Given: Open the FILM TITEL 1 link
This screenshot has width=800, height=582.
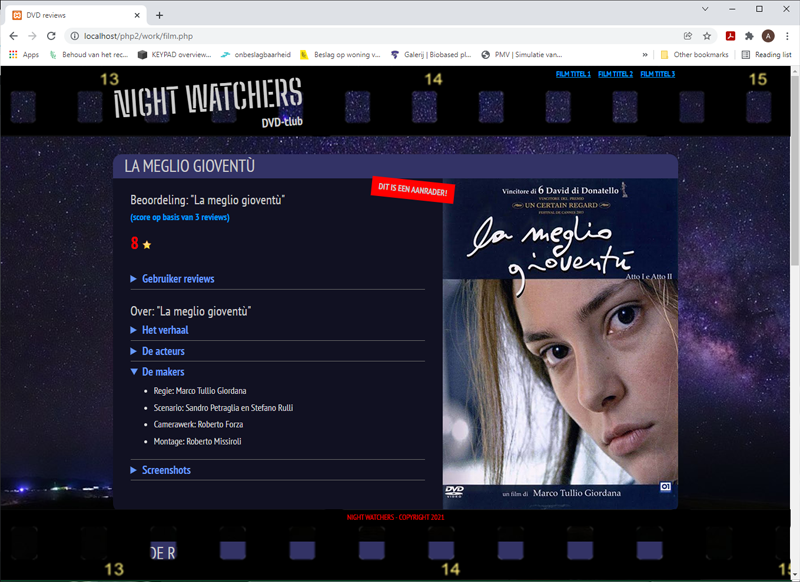Looking at the screenshot, I should pos(573,74).
